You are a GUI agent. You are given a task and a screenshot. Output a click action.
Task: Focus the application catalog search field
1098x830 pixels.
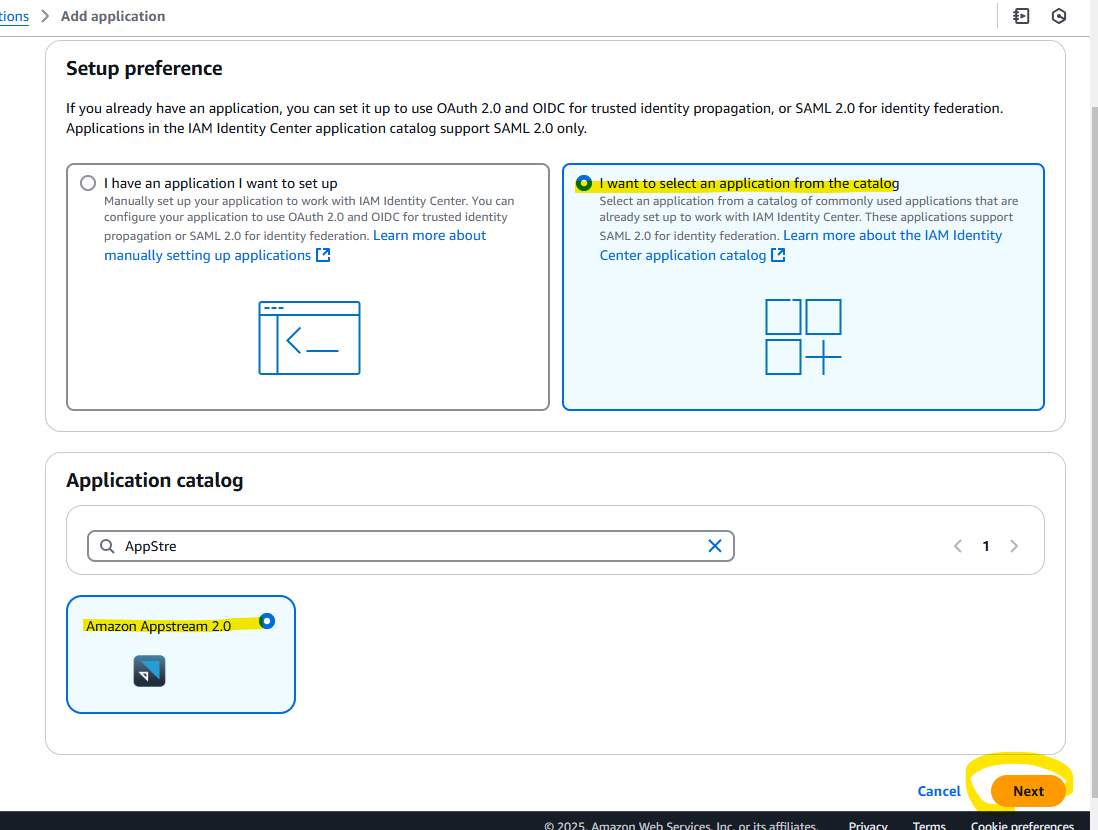410,546
